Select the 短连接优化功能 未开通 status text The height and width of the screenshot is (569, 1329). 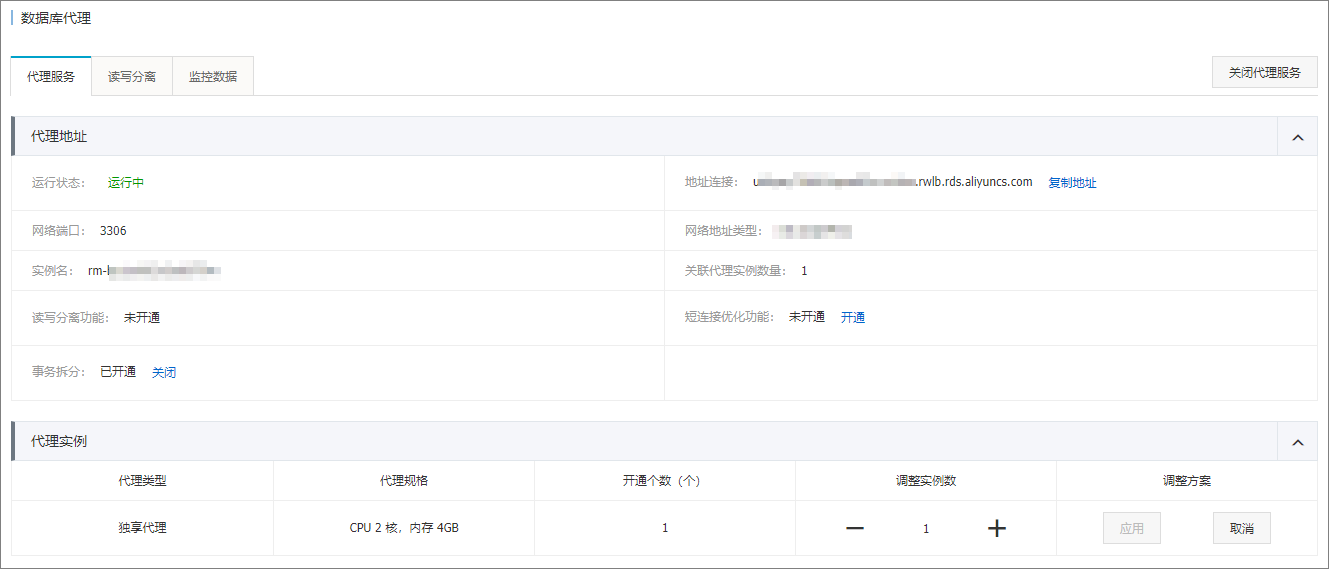pyautogui.click(x=807, y=317)
